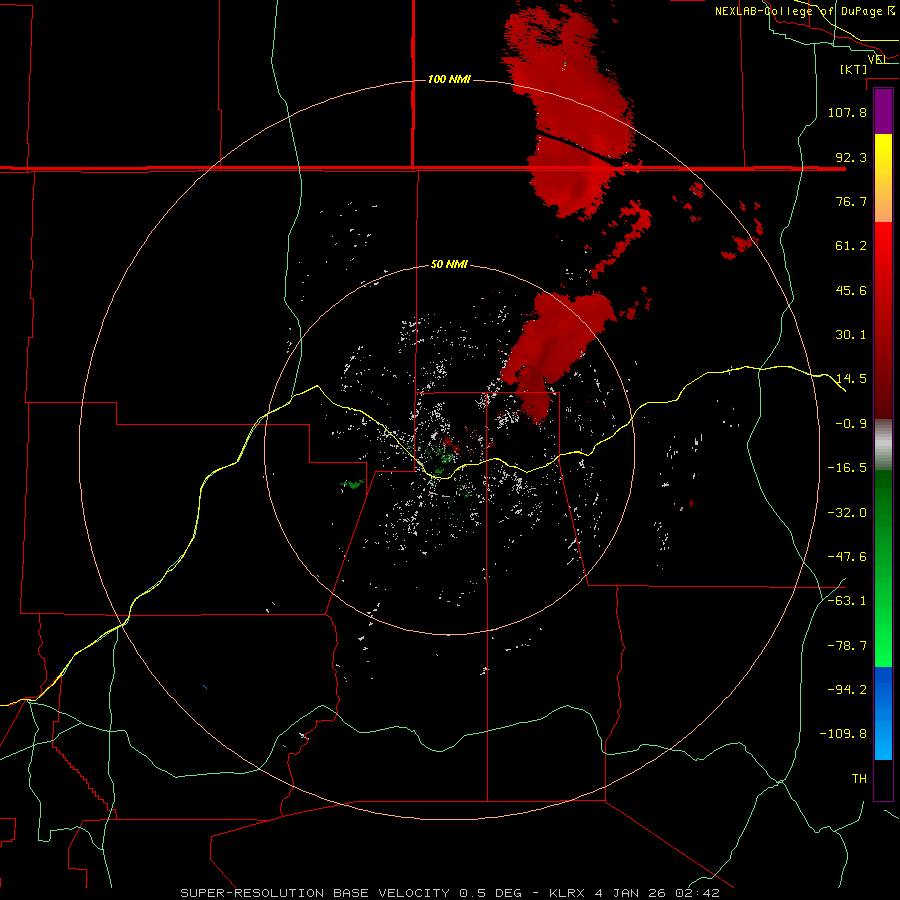Click the yellow segment of the color bar
This screenshot has width=900, height=900.
click(x=883, y=178)
